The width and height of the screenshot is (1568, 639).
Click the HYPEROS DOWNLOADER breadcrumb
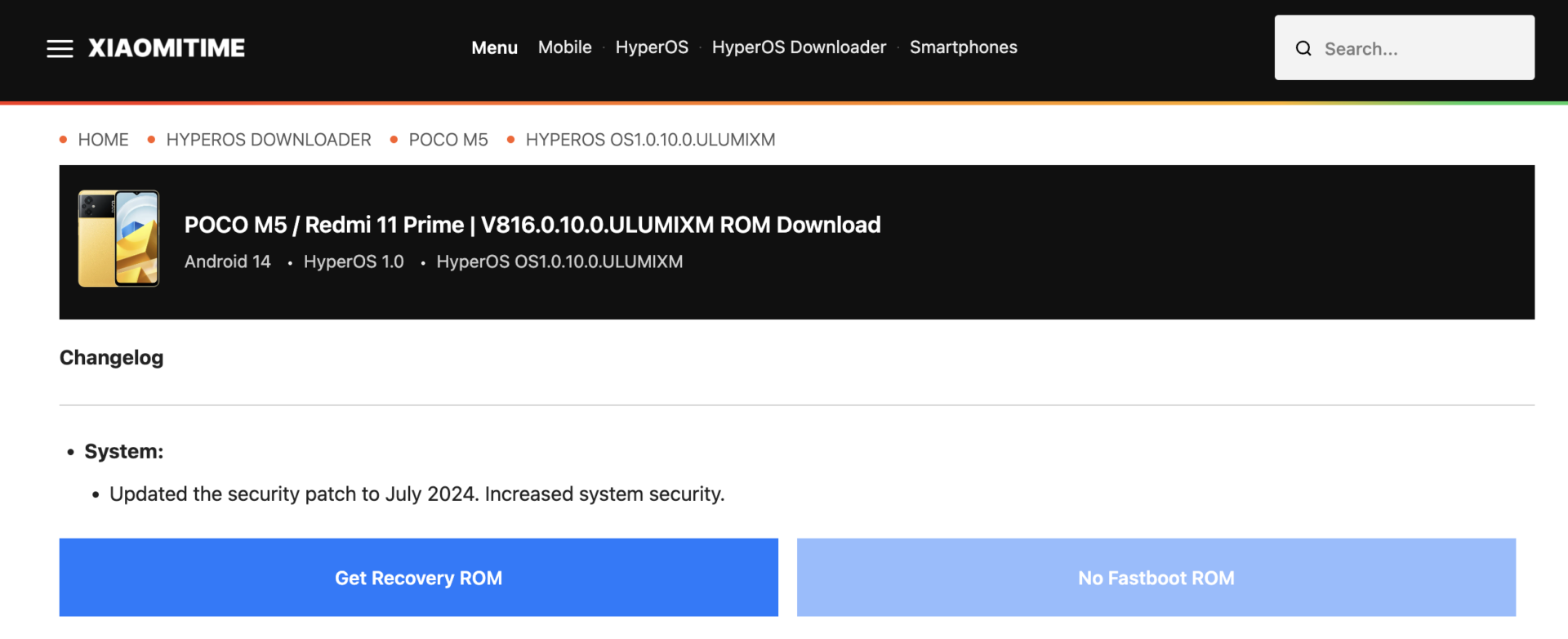(x=269, y=140)
